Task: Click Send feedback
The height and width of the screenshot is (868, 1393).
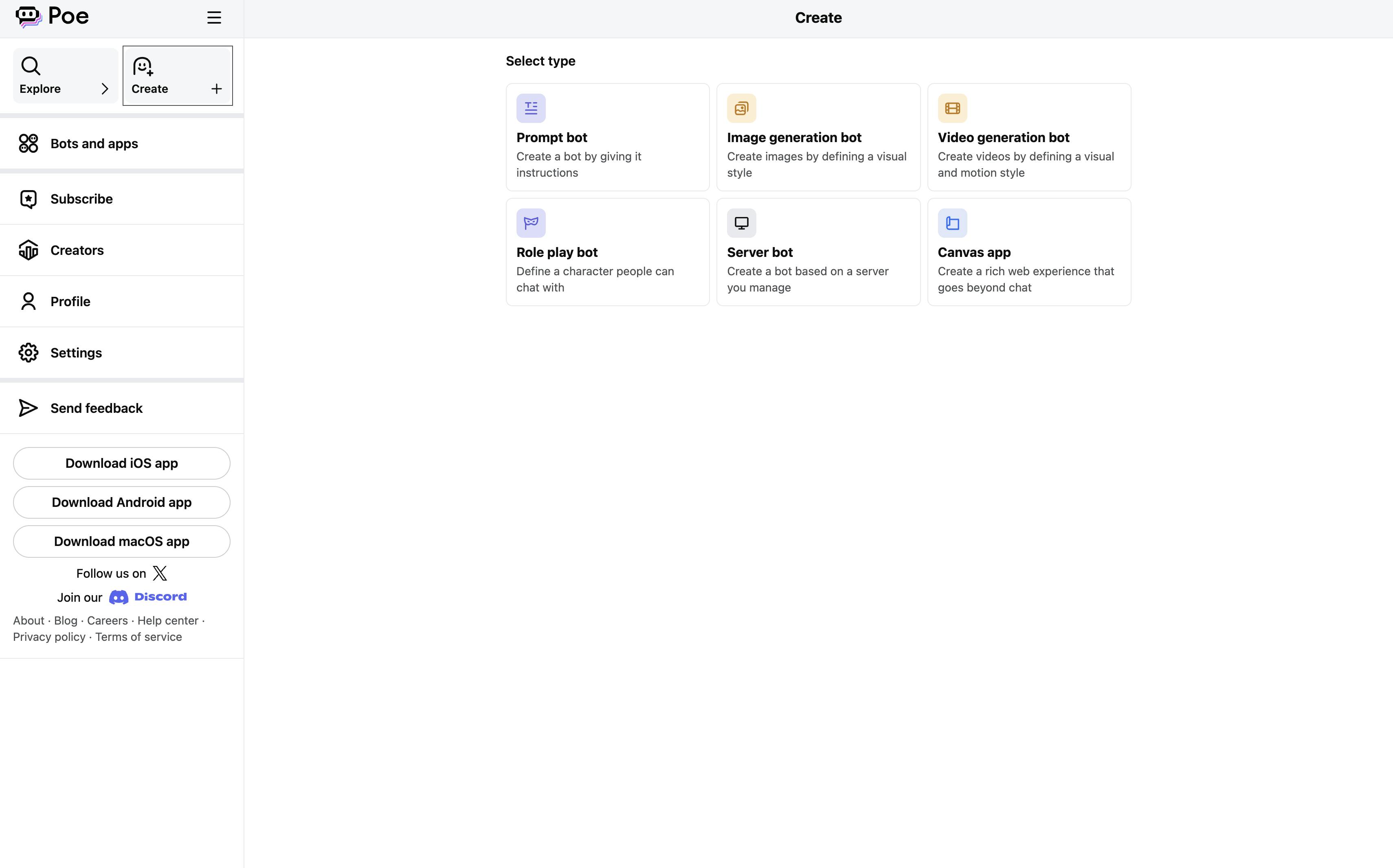Action: coord(96,408)
